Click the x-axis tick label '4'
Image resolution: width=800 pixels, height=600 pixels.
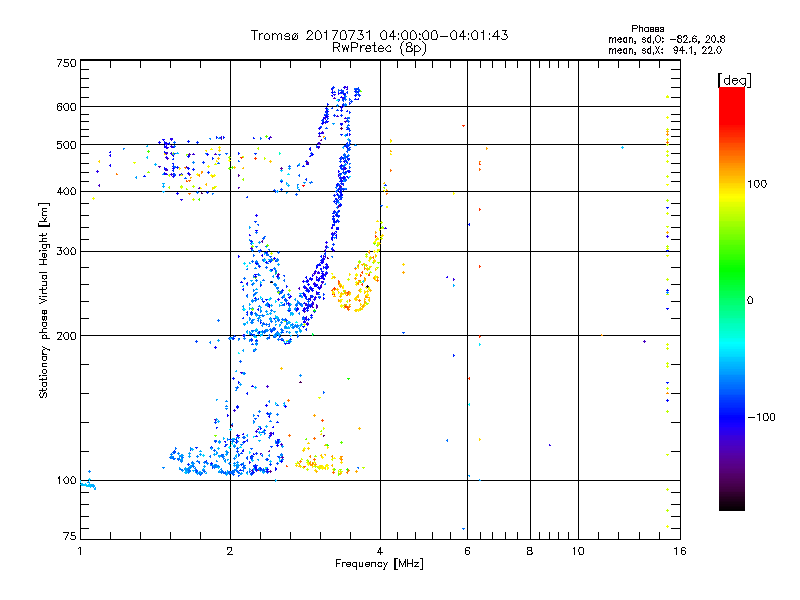coord(380,551)
